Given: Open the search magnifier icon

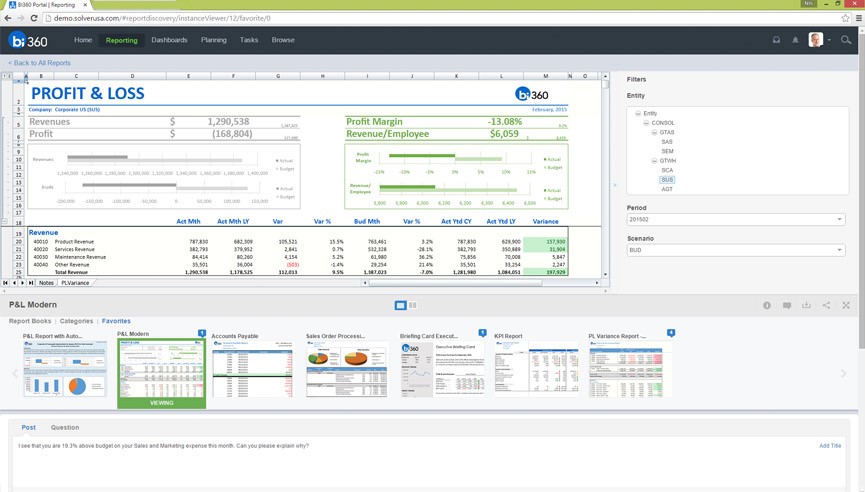Looking at the screenshot, I should point(846,40).
